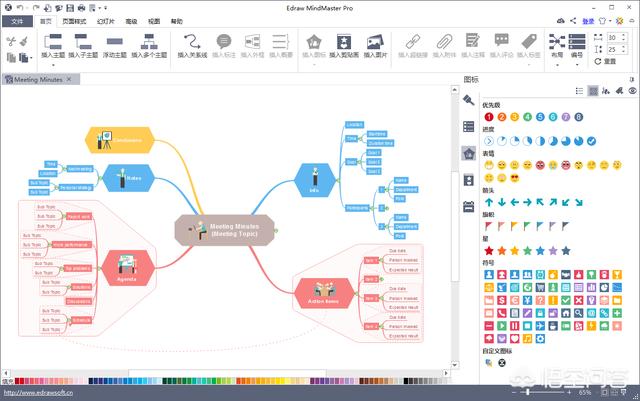This screenshot has width=640, height=401.
Task: Click the 插入评论 comment bubble icon
Action: (x=501, y=40)
